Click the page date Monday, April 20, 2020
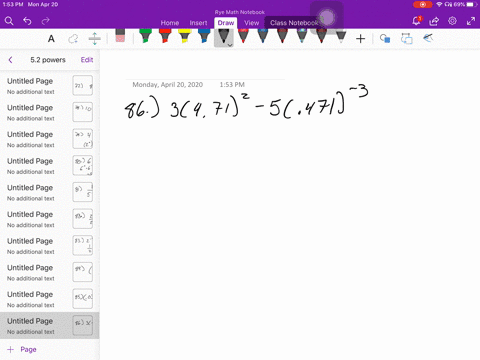The height and width of the screenshot is (360, 480). [168, 85]
